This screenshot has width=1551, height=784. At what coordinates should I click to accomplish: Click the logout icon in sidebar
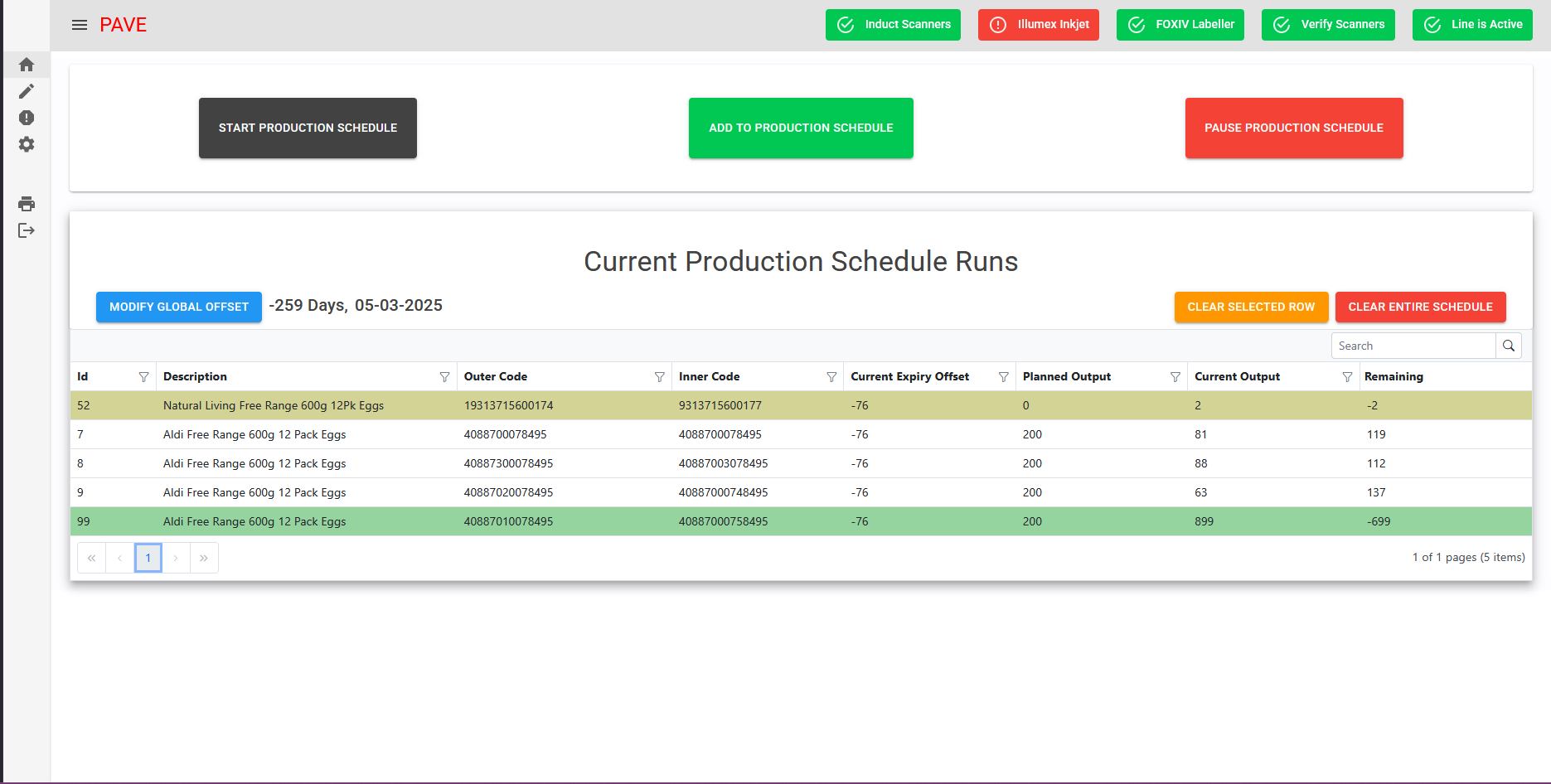tap(27, 230)
